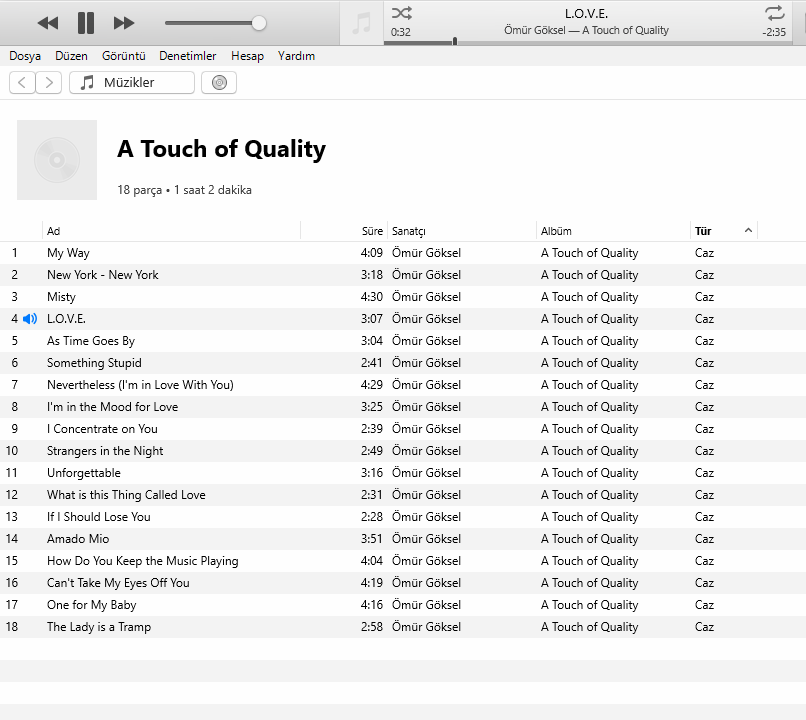Open the Denetimler menu
This screenshot has width=806, height=720.
point(188,56)
